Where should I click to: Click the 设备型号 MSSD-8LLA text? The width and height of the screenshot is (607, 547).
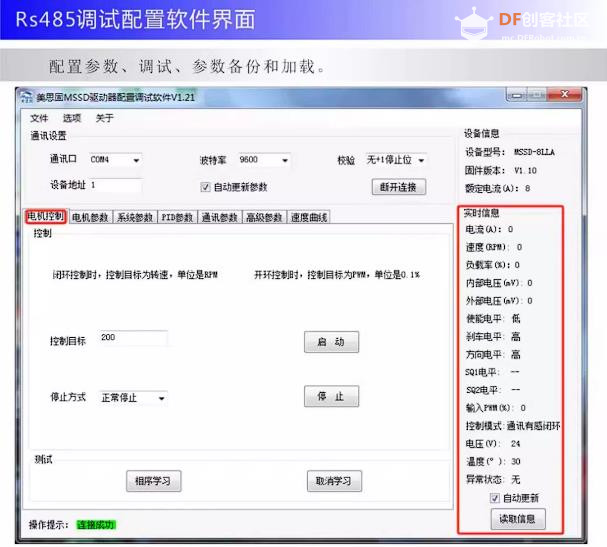click(509, 152)
